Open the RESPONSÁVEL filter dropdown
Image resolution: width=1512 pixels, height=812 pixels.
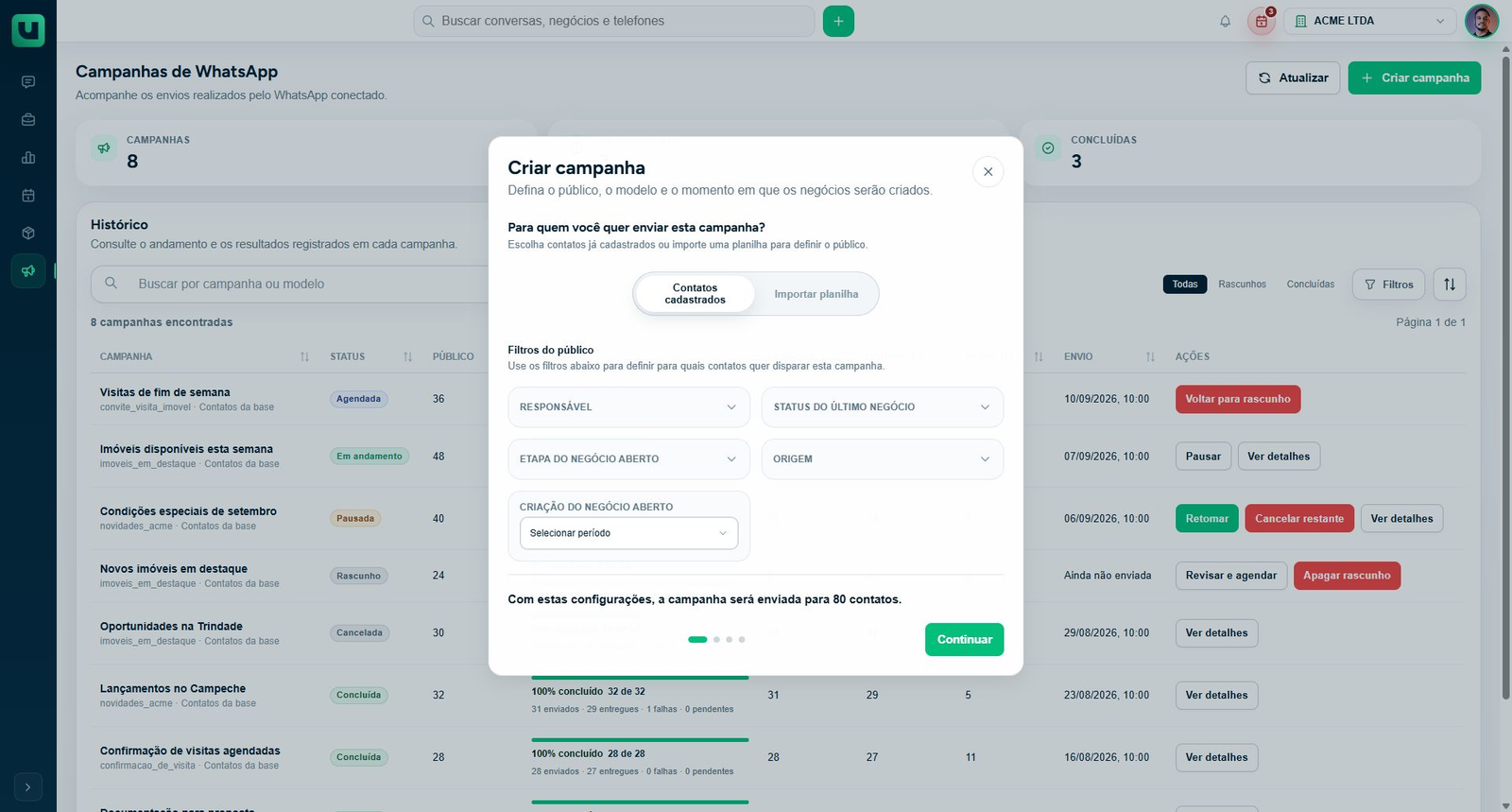pyautogui.click(x=628, y=407)
